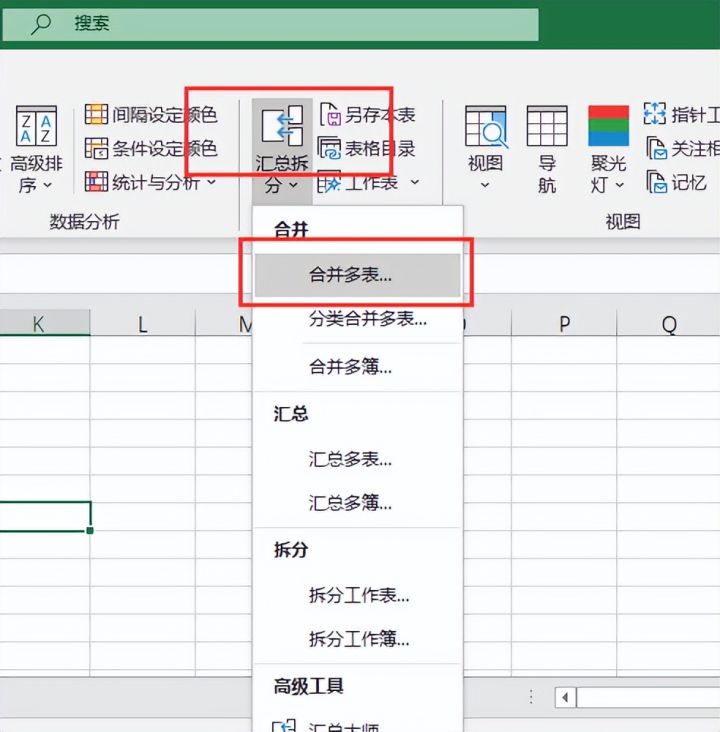Screen dimensions: 720x732
Task: Click the sheet tab splitter dots
Action: [x=531, y=697]
